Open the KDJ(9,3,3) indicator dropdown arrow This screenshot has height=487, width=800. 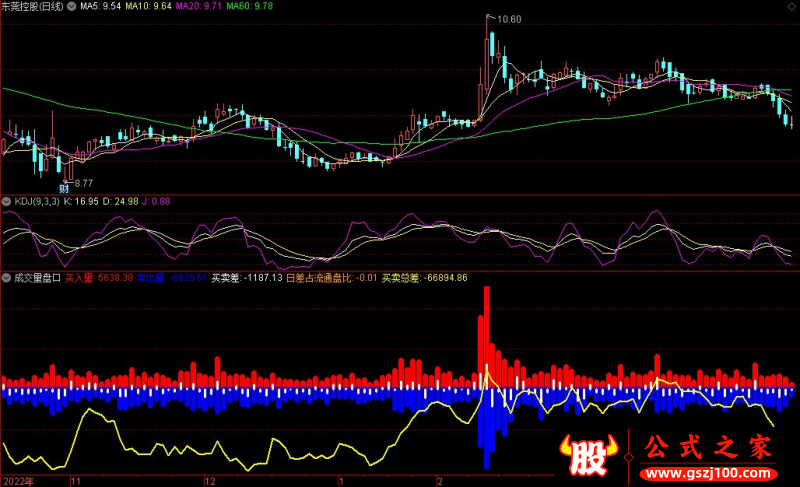[7, 202]
